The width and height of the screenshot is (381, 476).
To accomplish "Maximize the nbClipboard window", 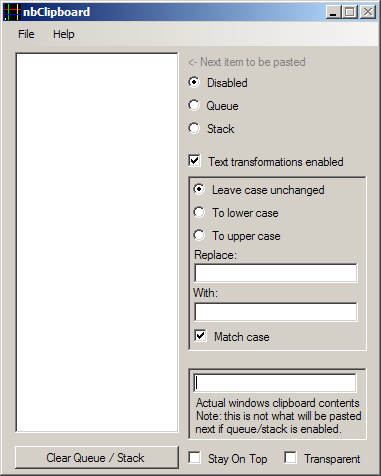I will [x=350, y=12].
